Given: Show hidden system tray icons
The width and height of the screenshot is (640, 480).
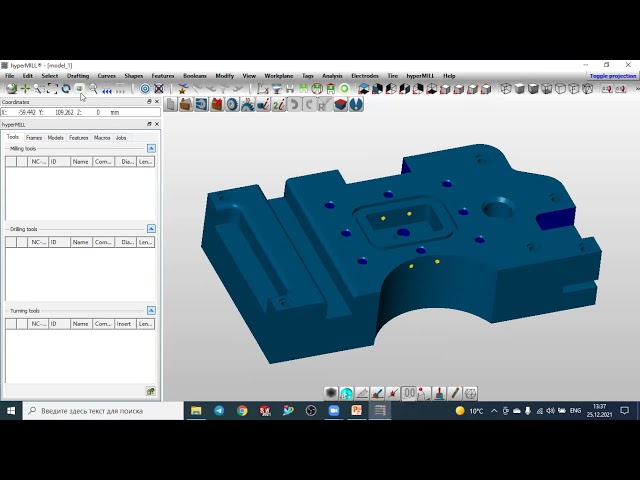Looking at the screenshot, I should pos(494,411).
